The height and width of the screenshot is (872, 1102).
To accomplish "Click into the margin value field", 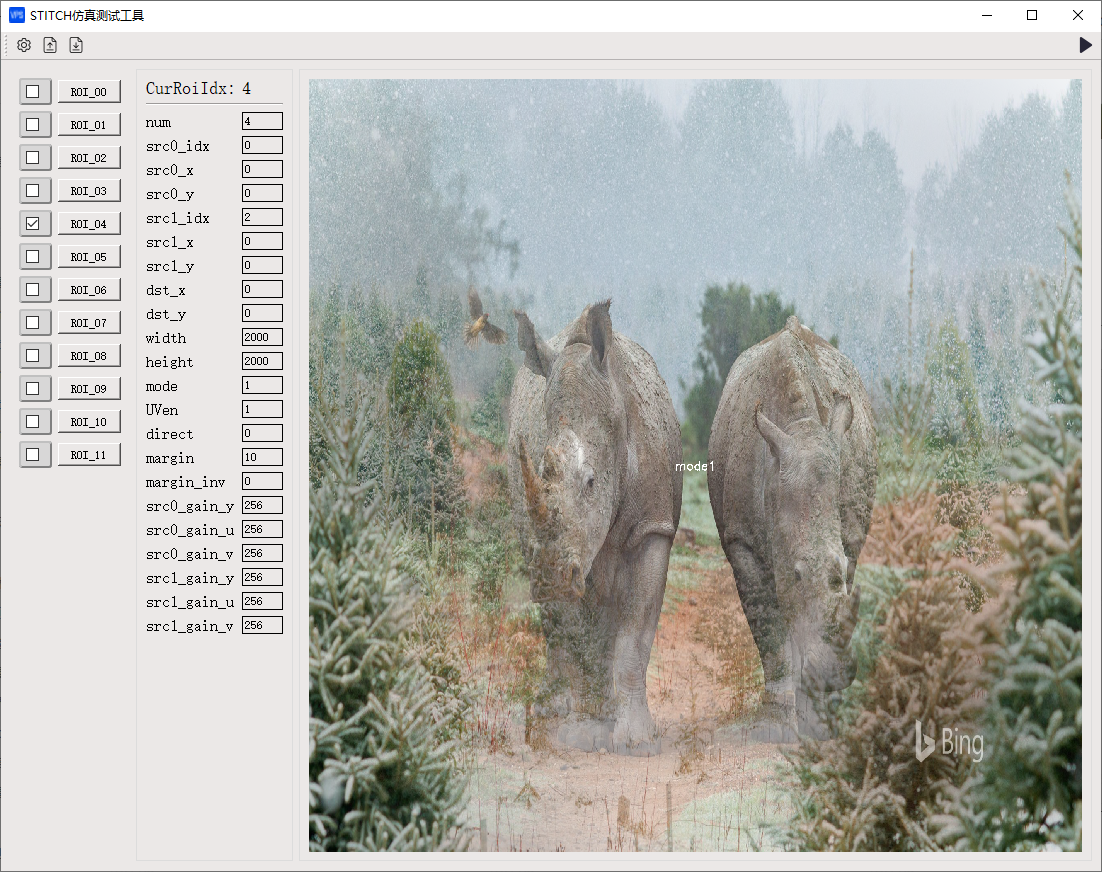I will [x=262, y=458].
